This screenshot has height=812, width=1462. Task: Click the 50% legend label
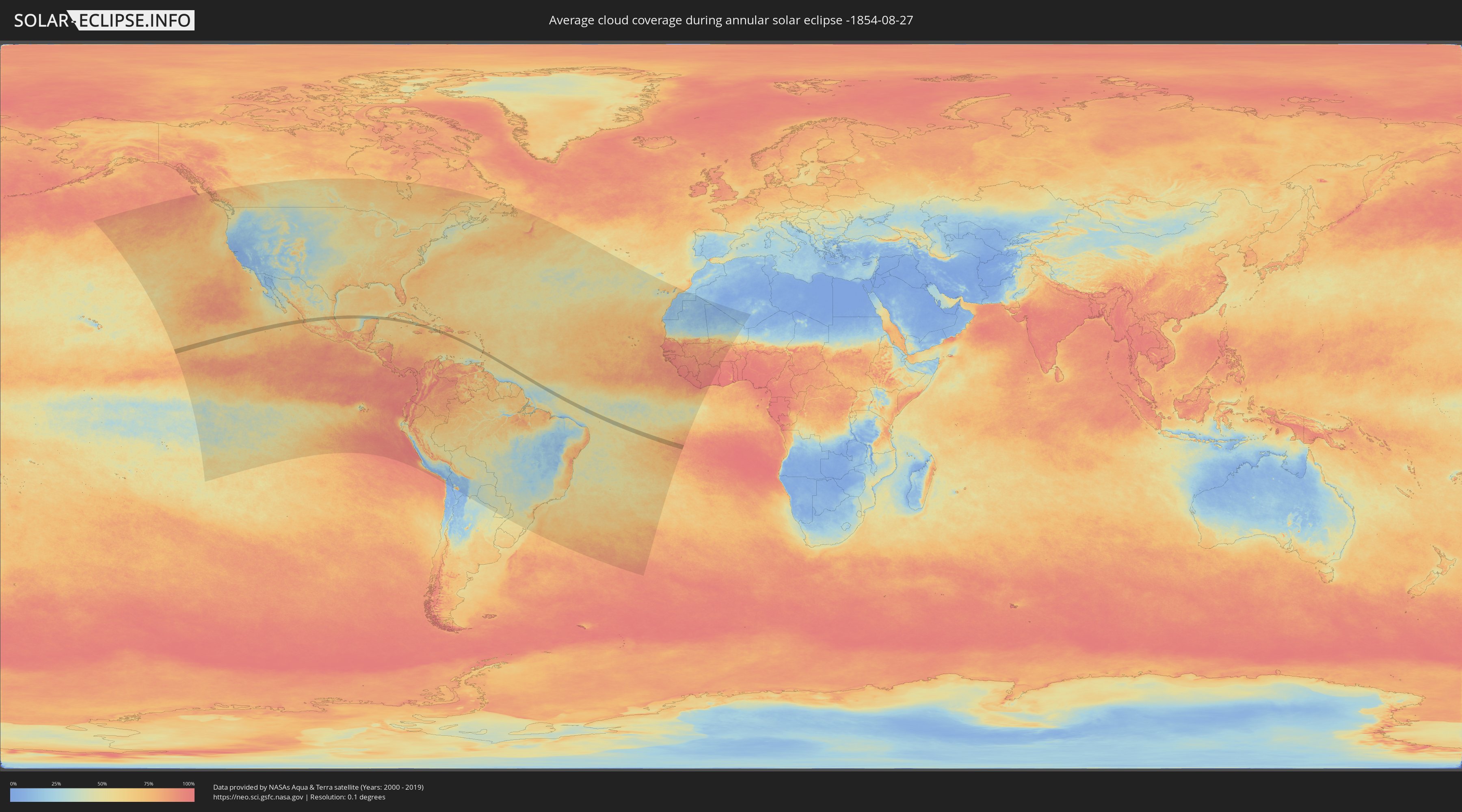point(102,784)
